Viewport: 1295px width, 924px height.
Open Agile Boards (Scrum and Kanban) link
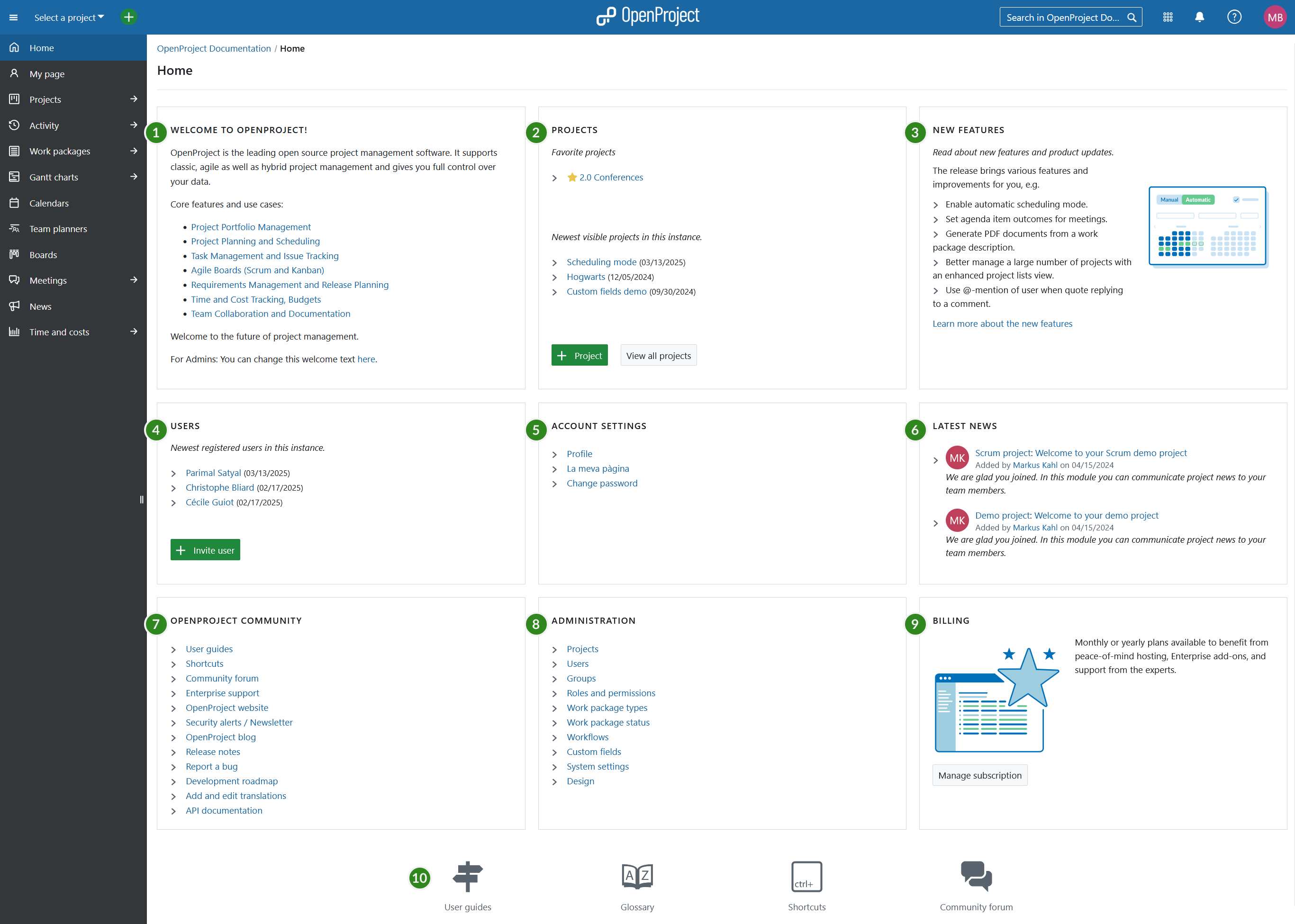pyautogui.click(x=257, y=270)
